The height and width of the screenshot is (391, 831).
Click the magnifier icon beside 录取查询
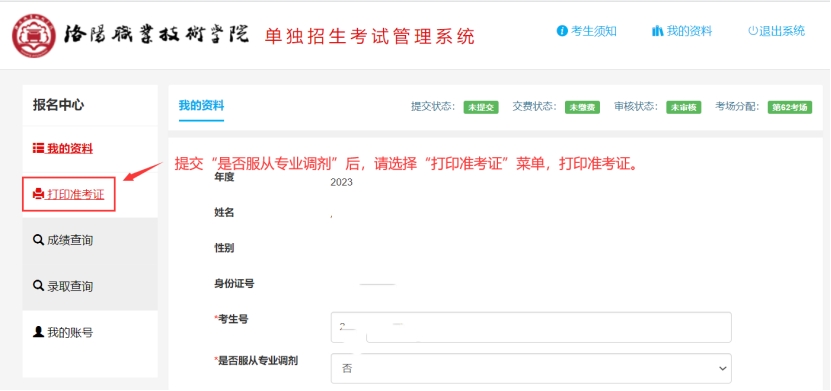coord(38,286)
